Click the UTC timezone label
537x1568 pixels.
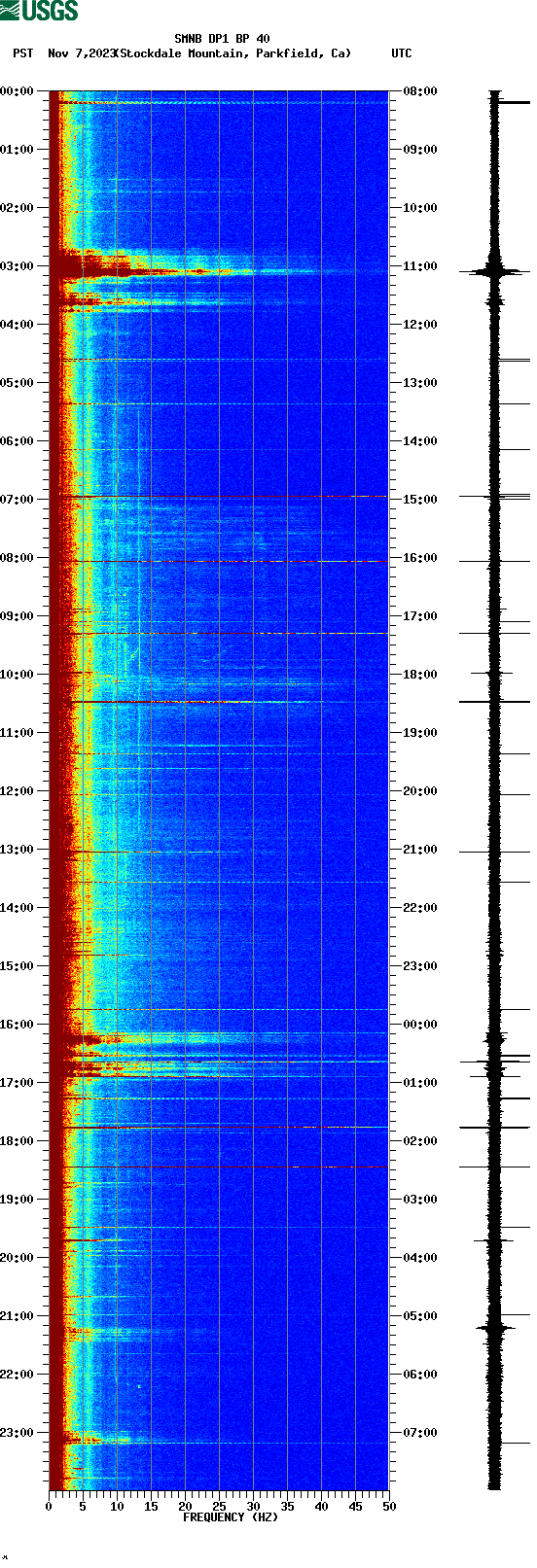pyautogui.click(x=402, y=53)
